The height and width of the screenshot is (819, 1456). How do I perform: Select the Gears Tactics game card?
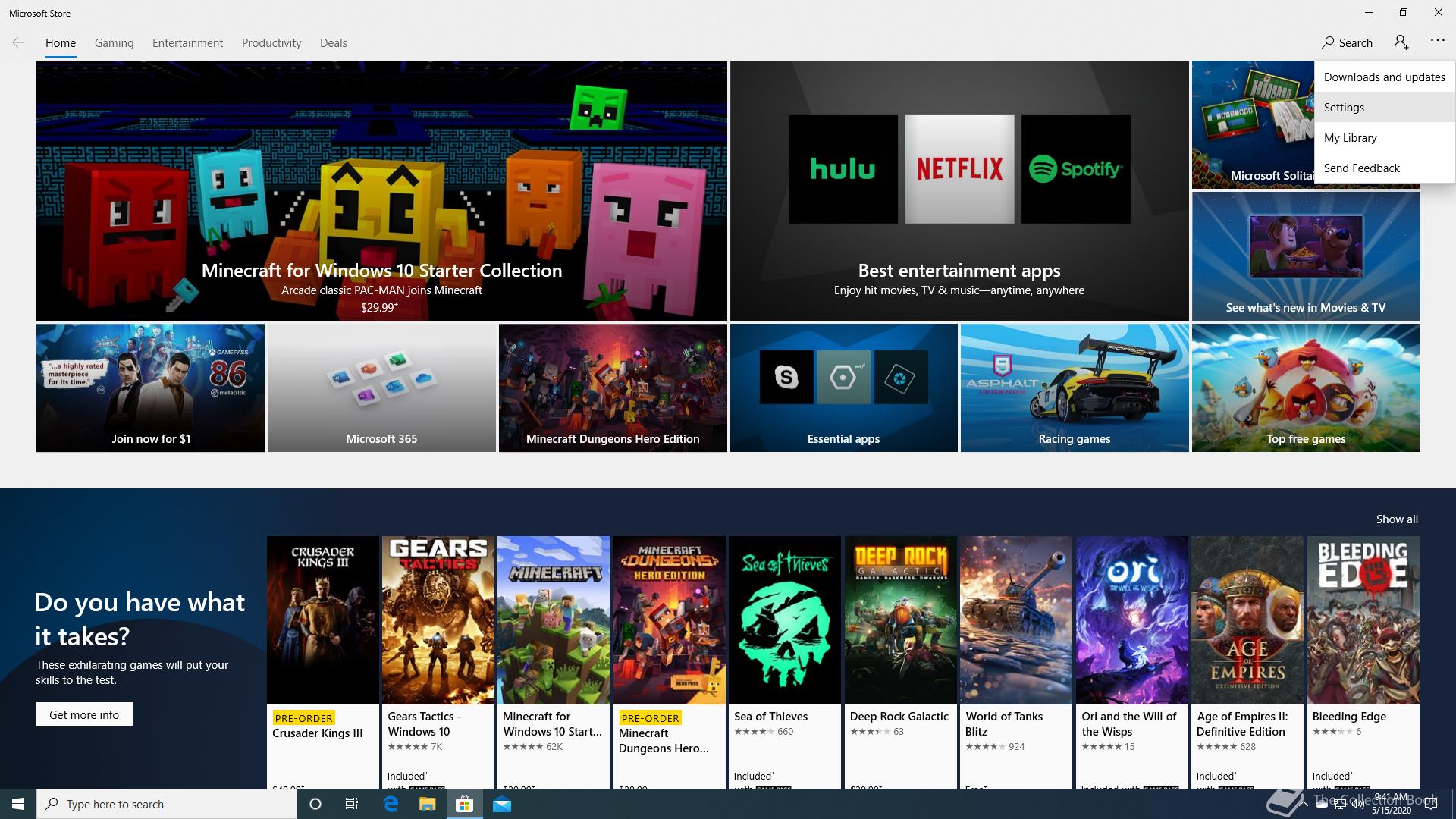[438, 662]
